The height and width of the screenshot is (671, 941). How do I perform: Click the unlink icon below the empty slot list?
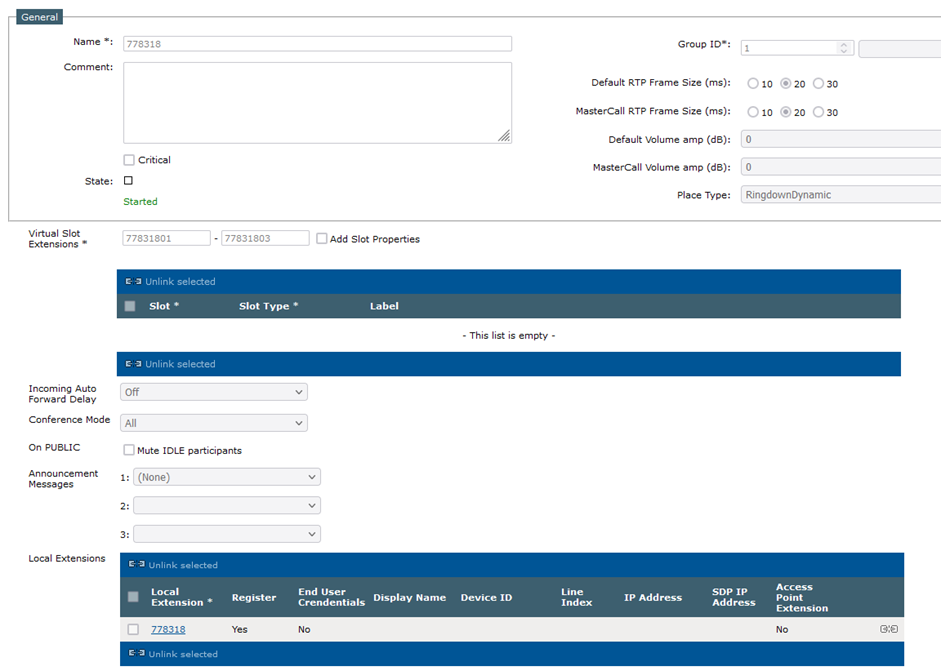click(x=133, y=364)
